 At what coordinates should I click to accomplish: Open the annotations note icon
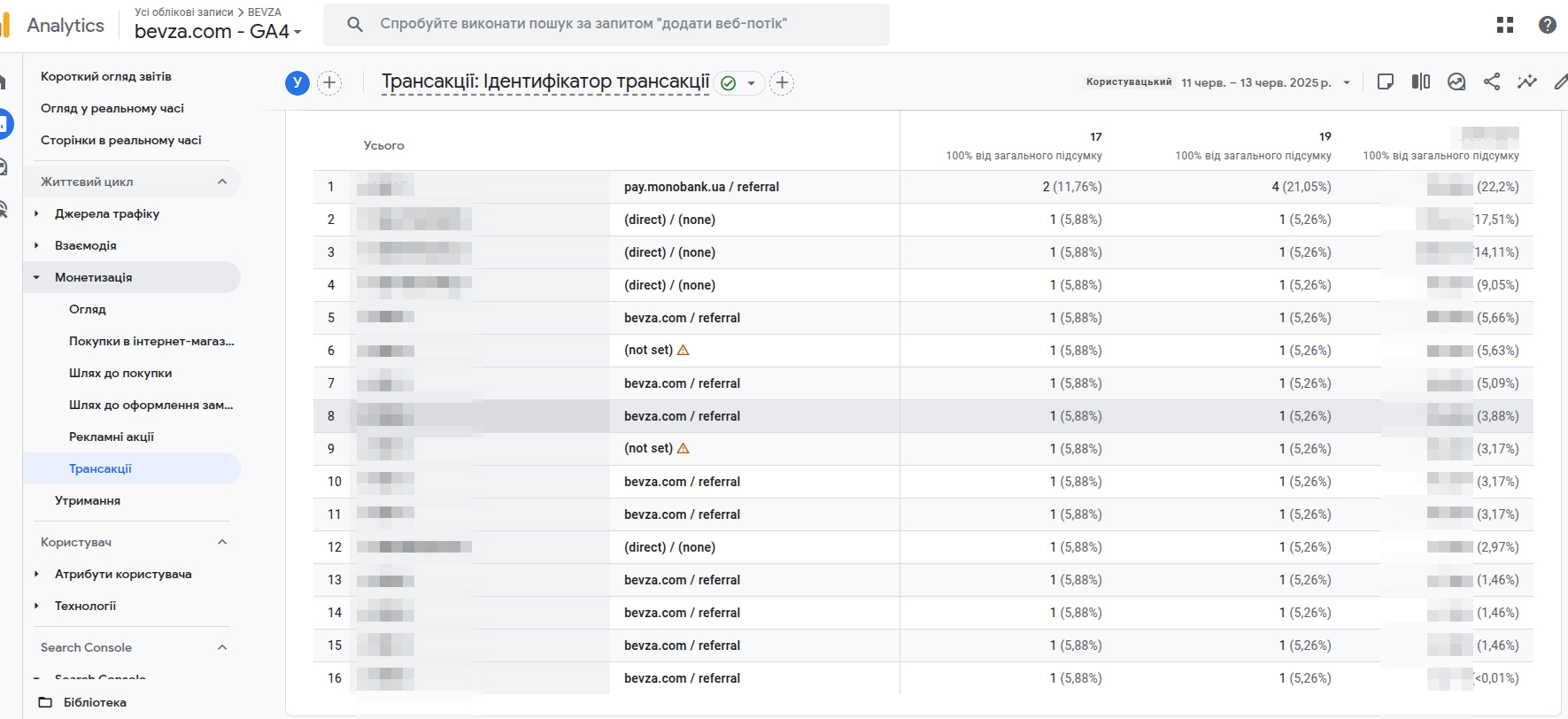click(1386, 82)
